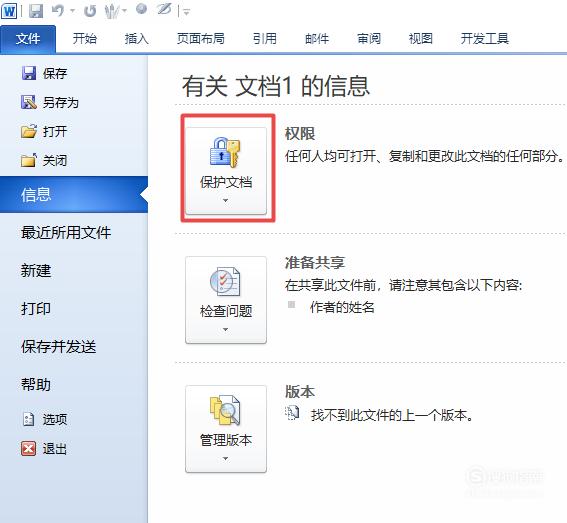Open Customize Quick Access Toolbar dropdown
Screen dimensions: 567x523
tap(187, 12)
